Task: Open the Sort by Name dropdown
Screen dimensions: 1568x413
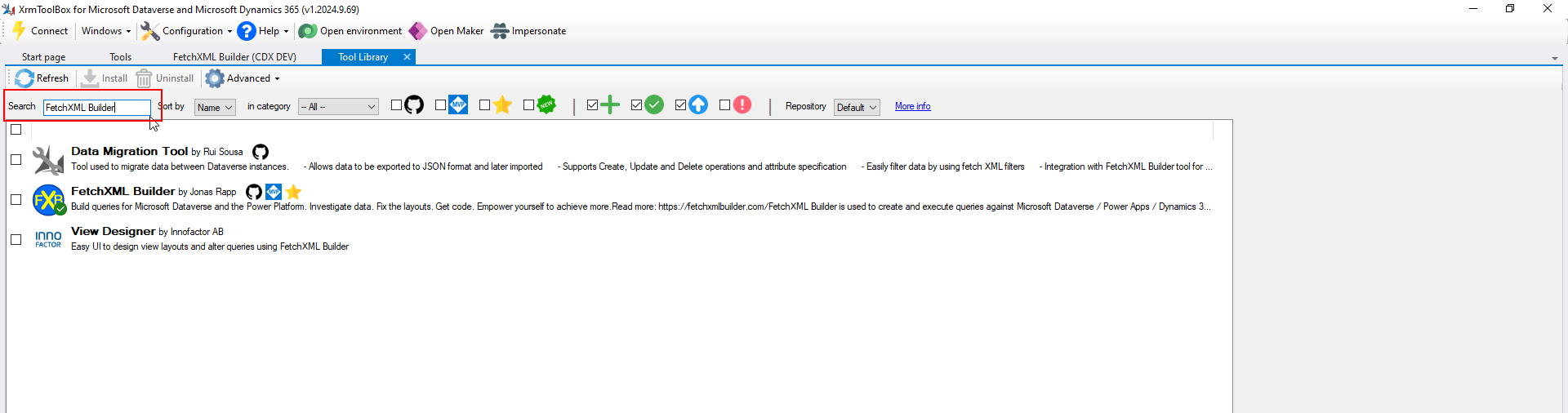Action: point(215,107)
